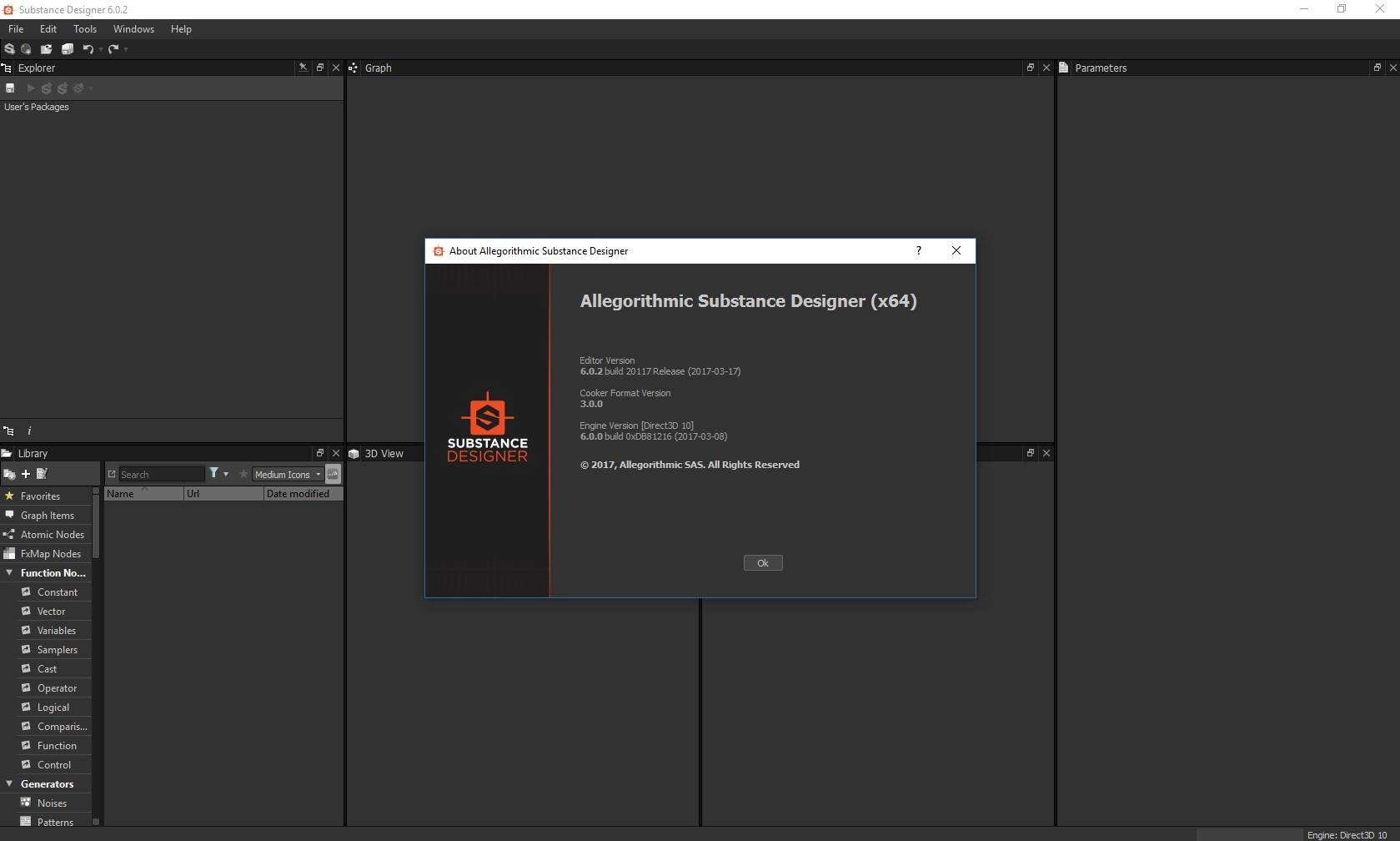The width and height of the screenshot is (1400, 841).
Task: Click the save icon in Explorer toolbar
Action: pos(10,88)
